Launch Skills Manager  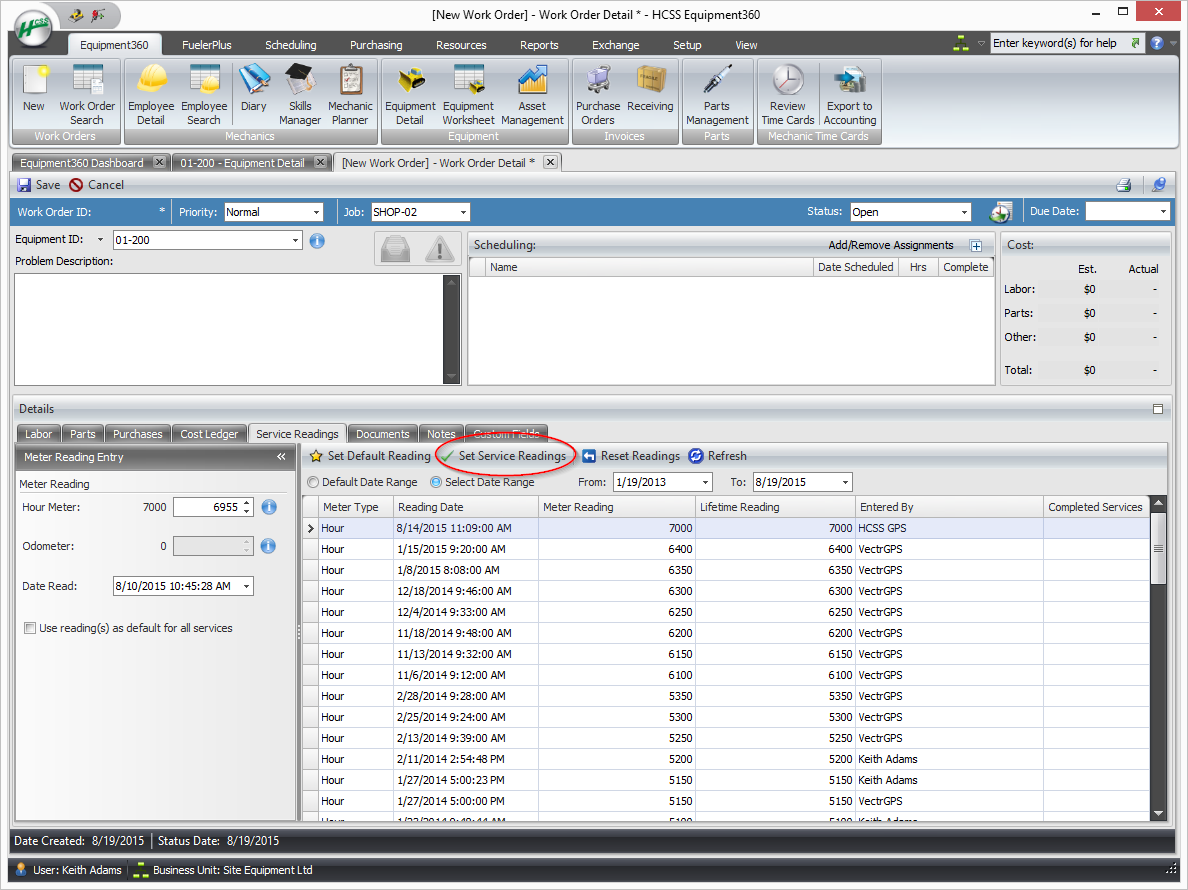(x=300, y=95)
